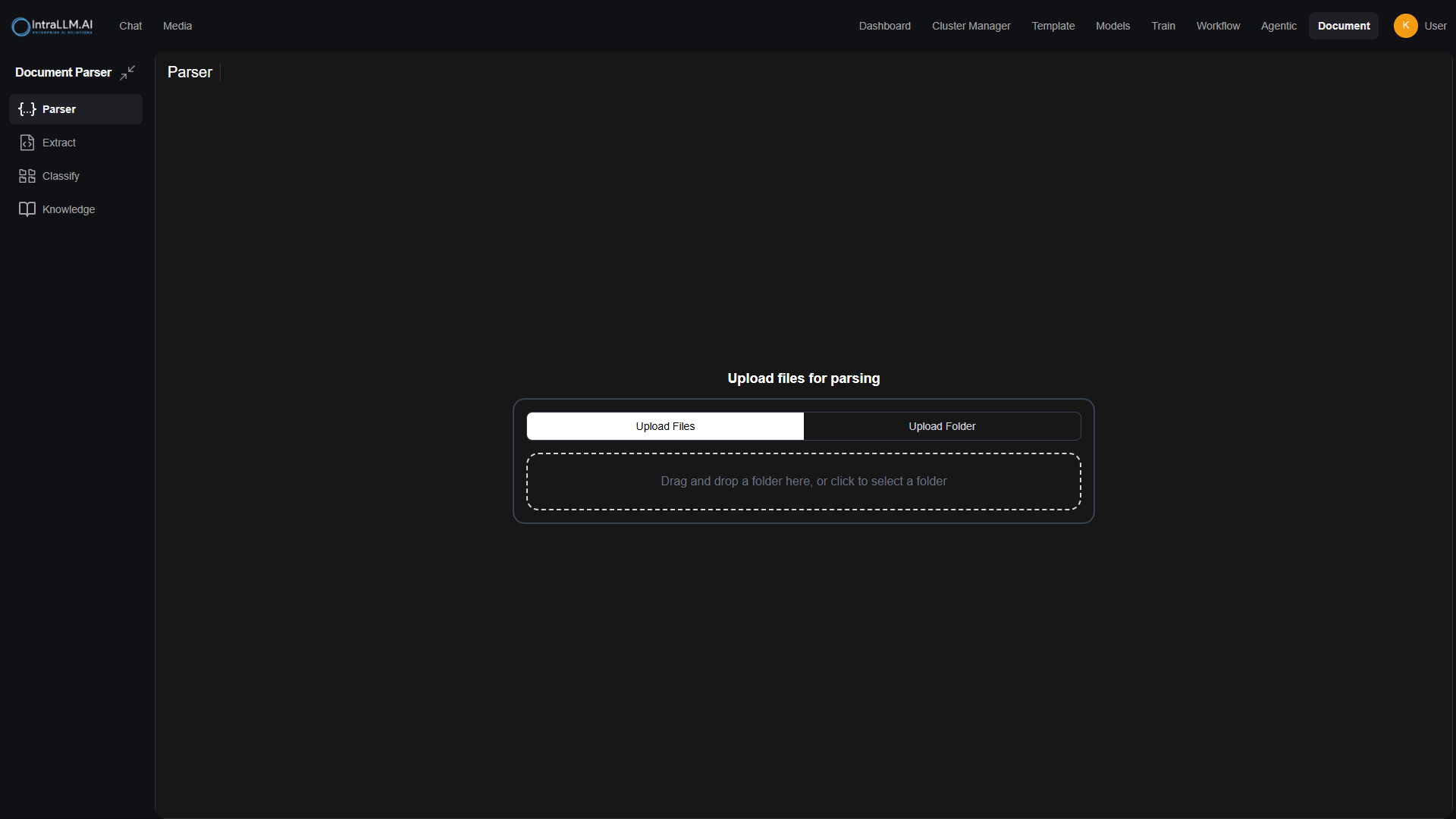Click the Classify grid icon
This screenshot has height=819, width=1456.
point(27,176)
